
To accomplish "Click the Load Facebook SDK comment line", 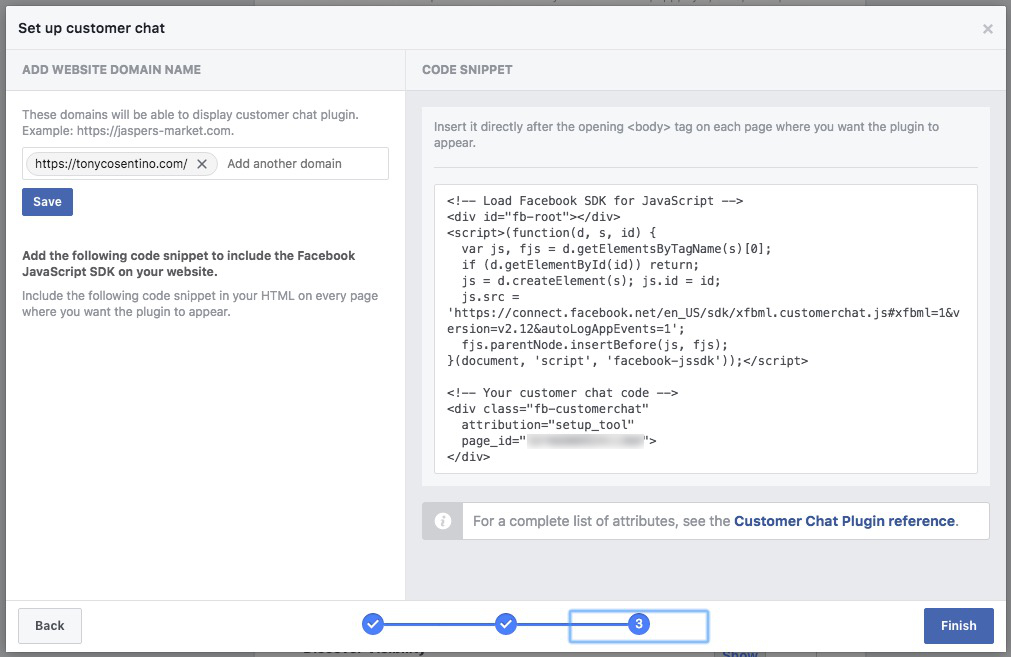I will coord(594,201).
